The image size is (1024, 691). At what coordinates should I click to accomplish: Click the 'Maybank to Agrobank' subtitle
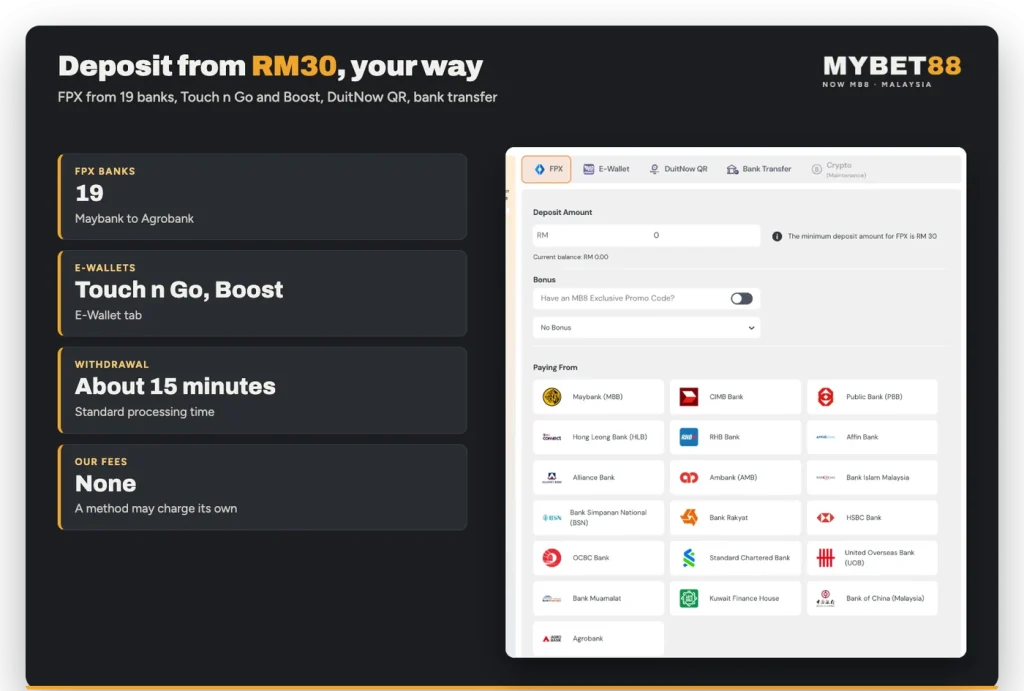click(134, 219)
